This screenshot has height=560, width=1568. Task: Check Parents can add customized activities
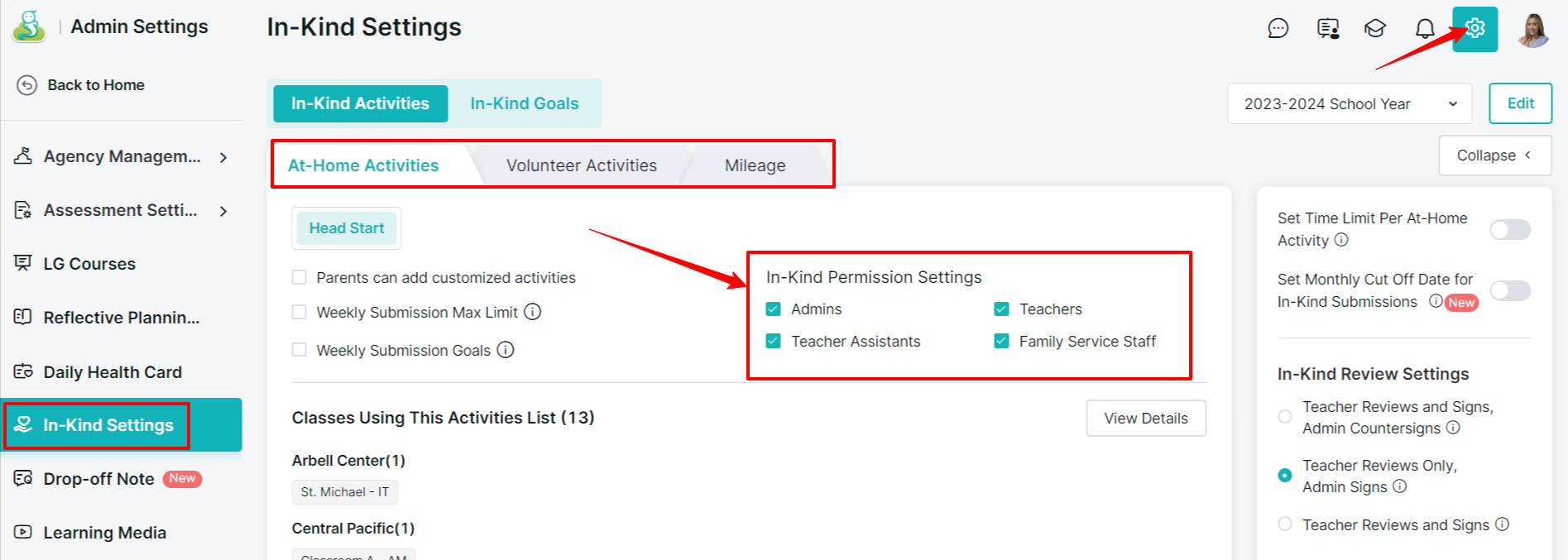[x=299, y=277]
